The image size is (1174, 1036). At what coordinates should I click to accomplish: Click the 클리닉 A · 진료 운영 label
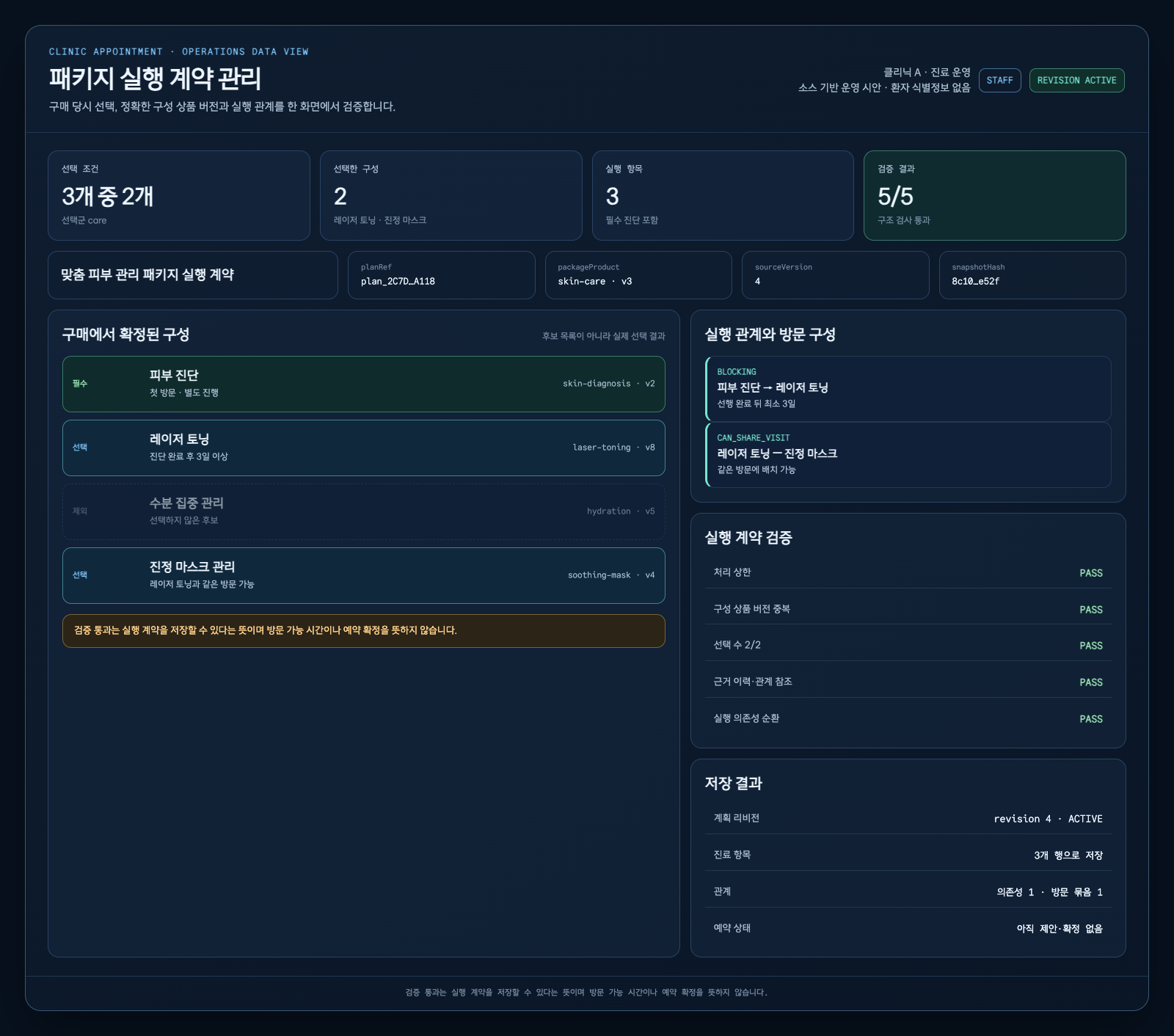(x=927, y=72)
